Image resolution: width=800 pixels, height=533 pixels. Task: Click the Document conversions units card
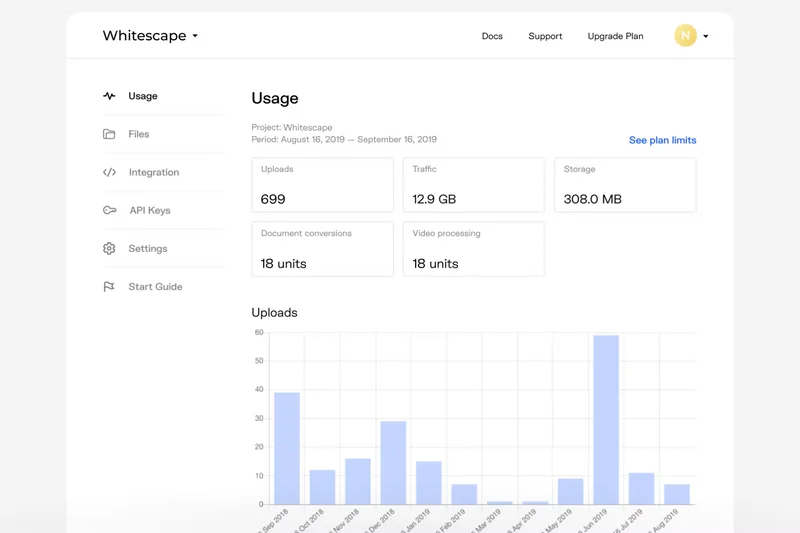pyautogui.click(x=322, y=249)
